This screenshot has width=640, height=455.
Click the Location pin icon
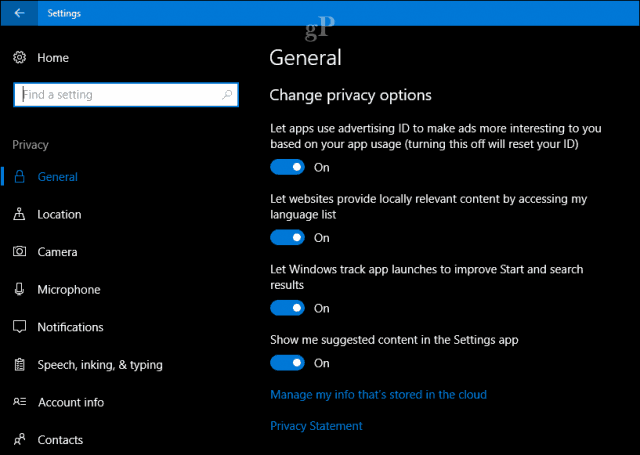click(x=19, y=214)
